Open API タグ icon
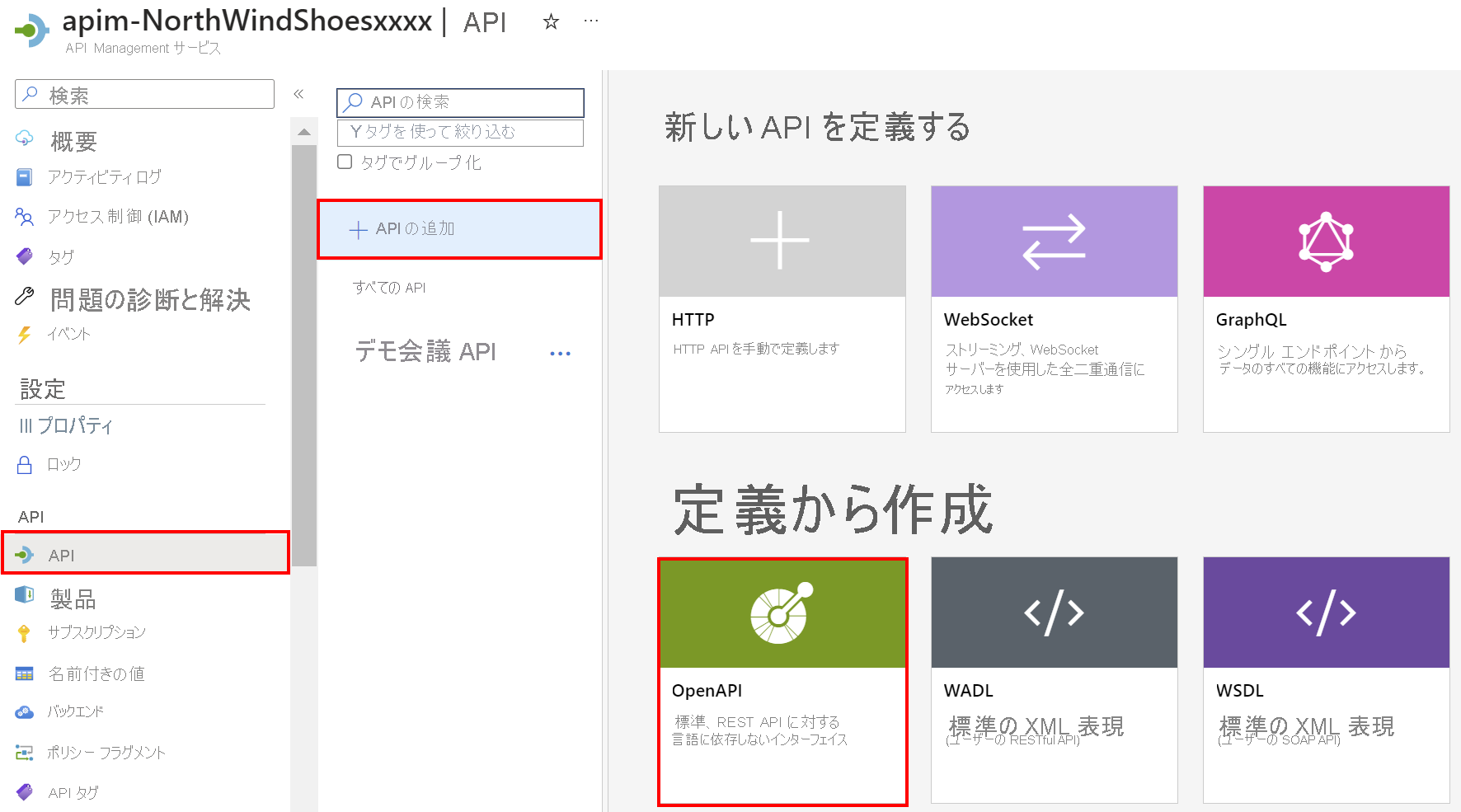1461x812 pixels. 25,791
